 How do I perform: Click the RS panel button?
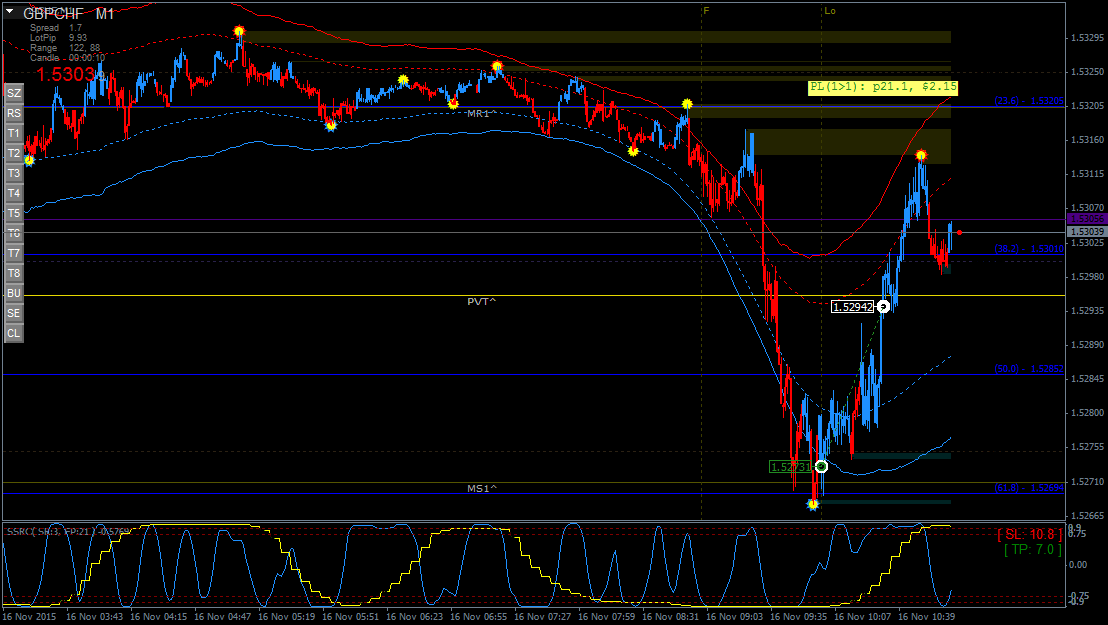click(13, 113)
